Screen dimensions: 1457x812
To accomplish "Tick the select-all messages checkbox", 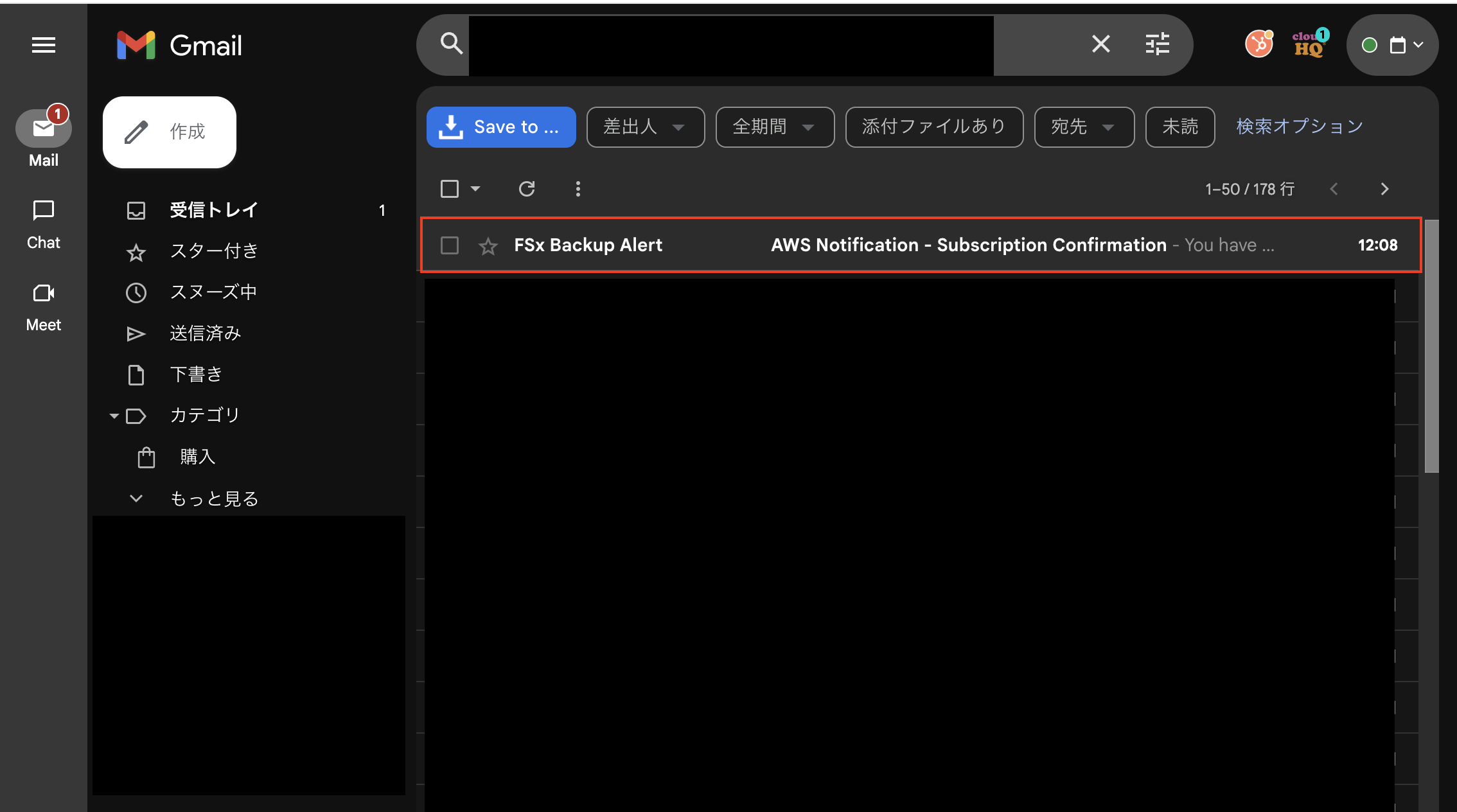I will click(450, 188).
